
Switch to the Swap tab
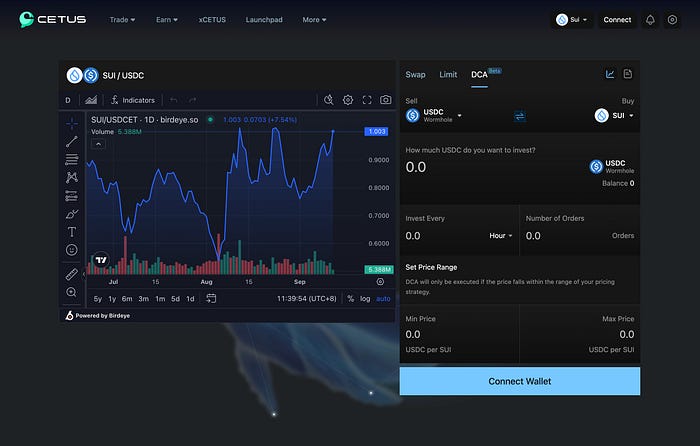click(x=415, y=75)
